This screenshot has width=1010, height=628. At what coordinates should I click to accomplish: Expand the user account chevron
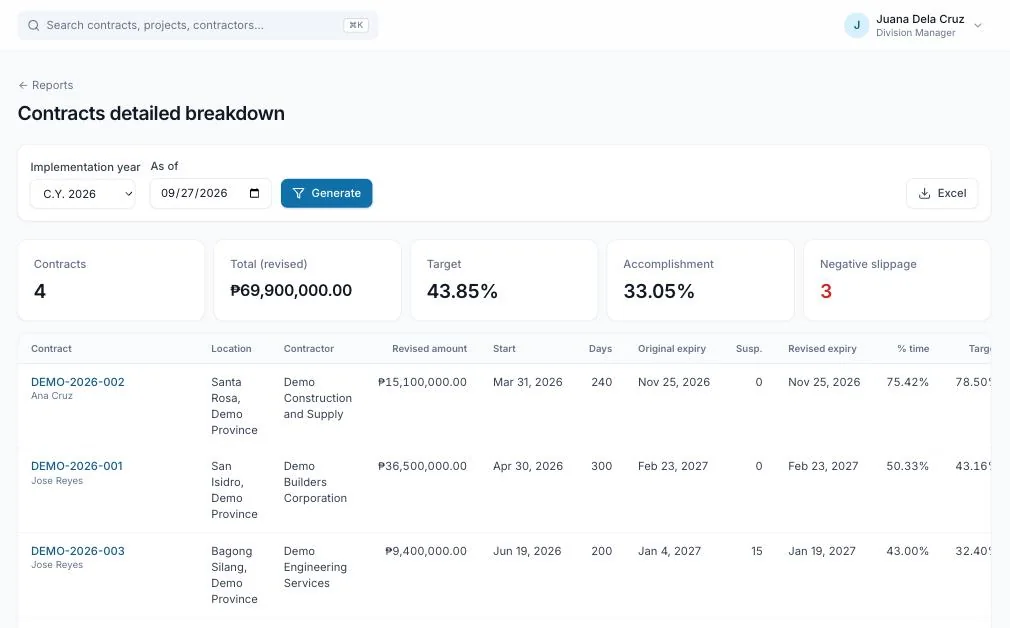pos(978,26)
